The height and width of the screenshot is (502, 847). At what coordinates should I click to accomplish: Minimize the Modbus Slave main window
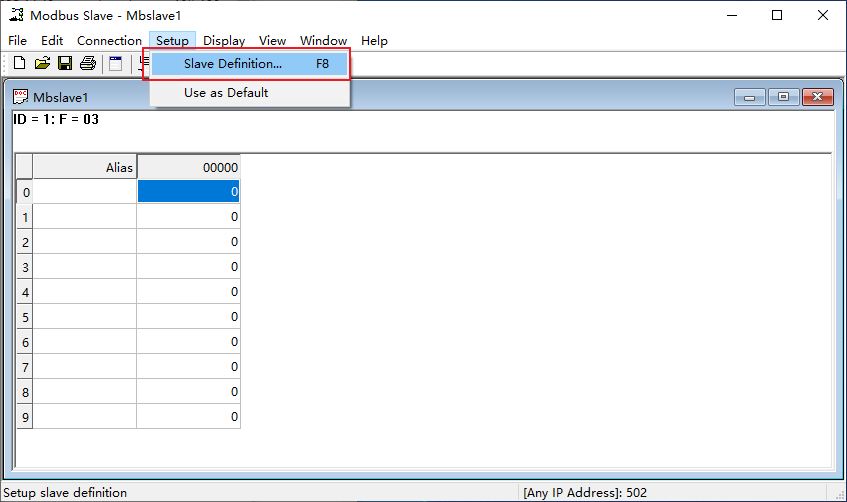coord(732,15)
